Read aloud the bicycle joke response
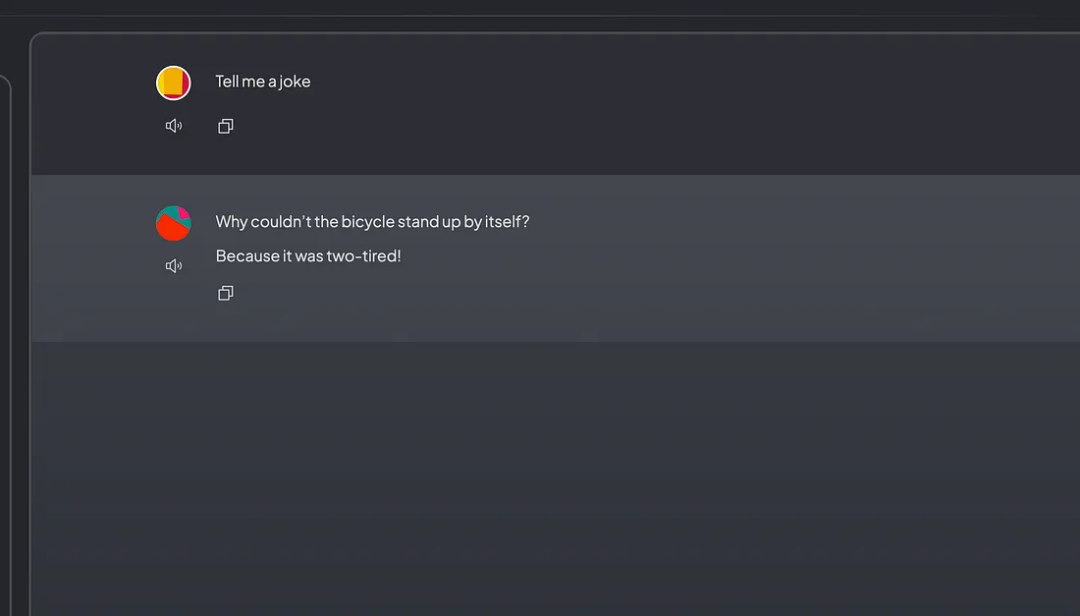Screen dimensions: 1080x616 click(174, 266)
